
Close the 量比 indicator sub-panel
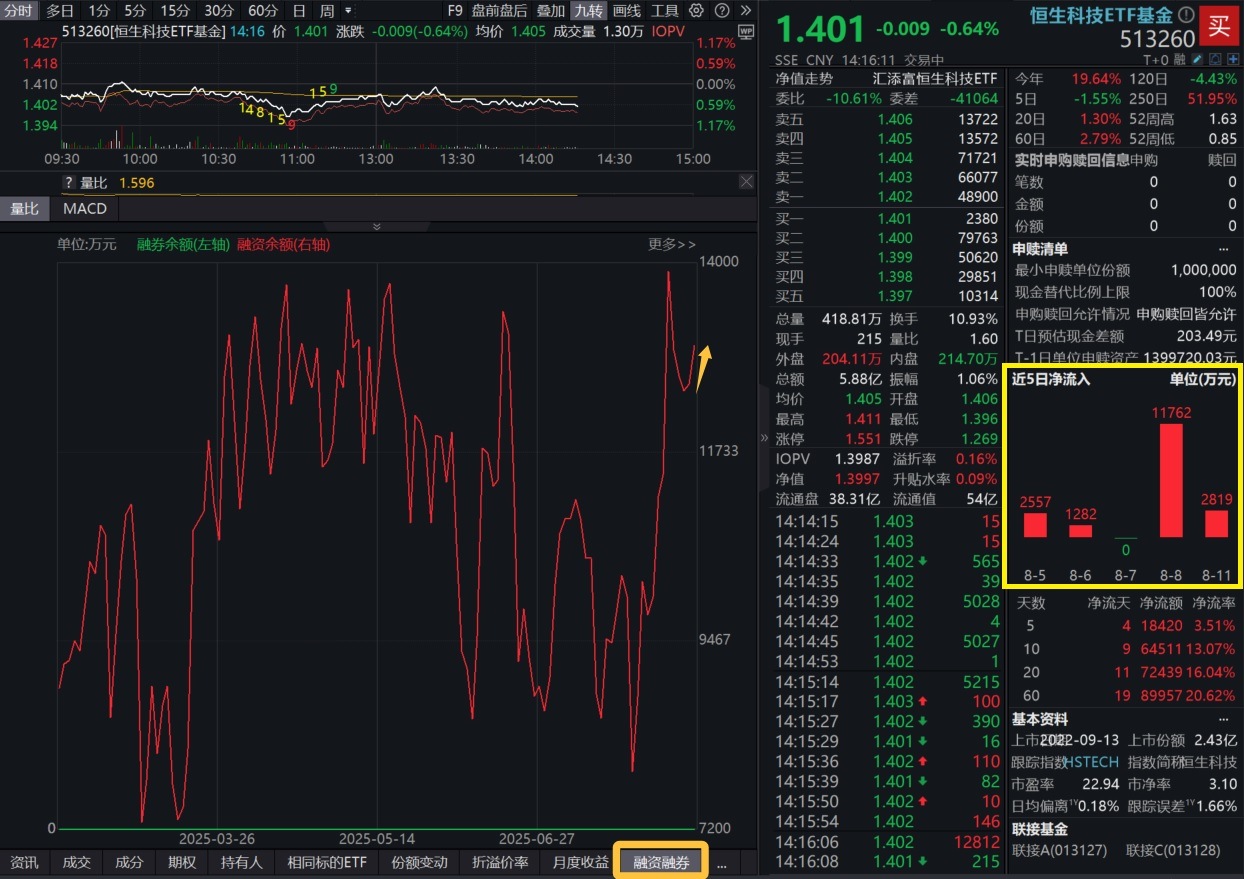pos(746,182)
